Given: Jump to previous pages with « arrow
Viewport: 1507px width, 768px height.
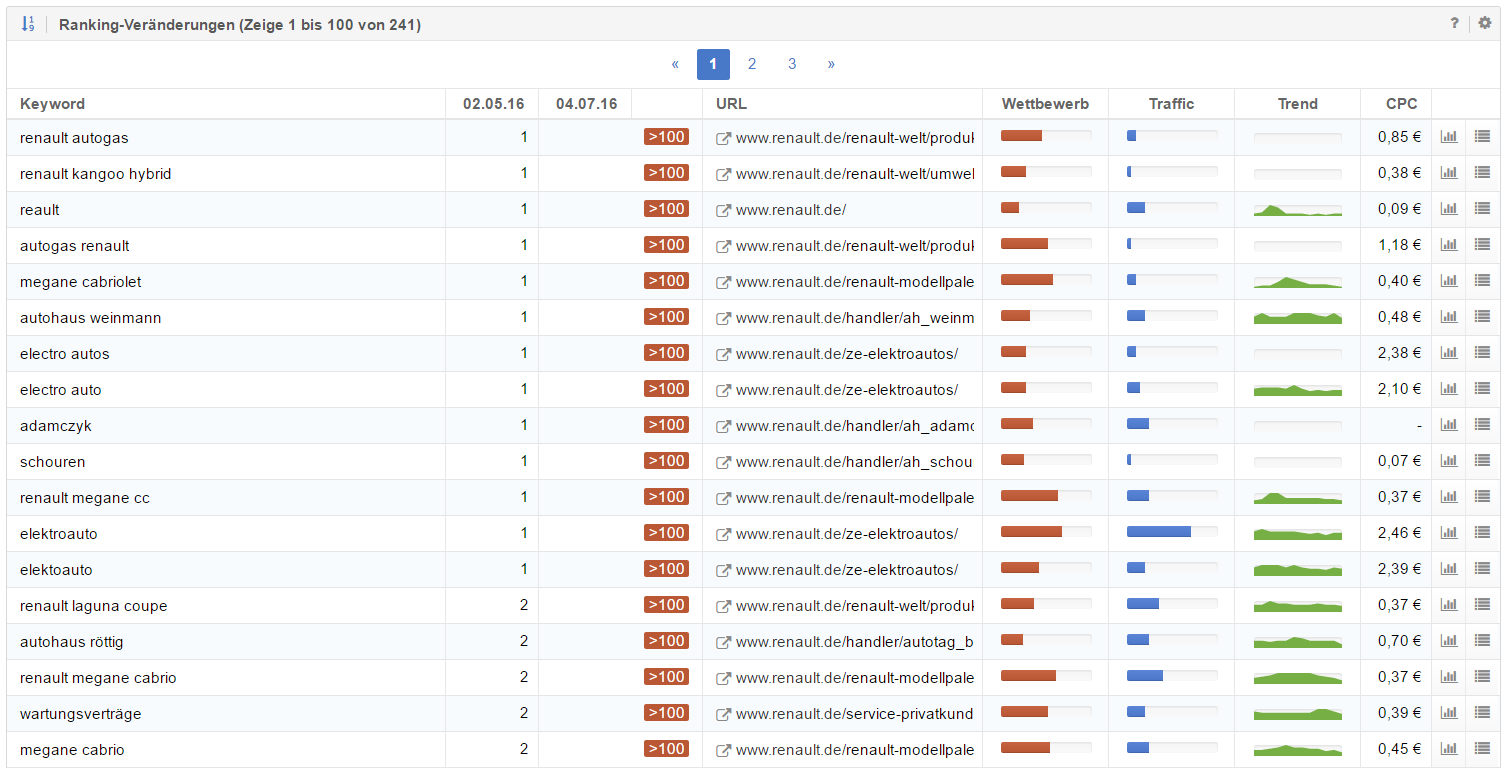Looking at the screenshot, I should [x=675, y=64].
